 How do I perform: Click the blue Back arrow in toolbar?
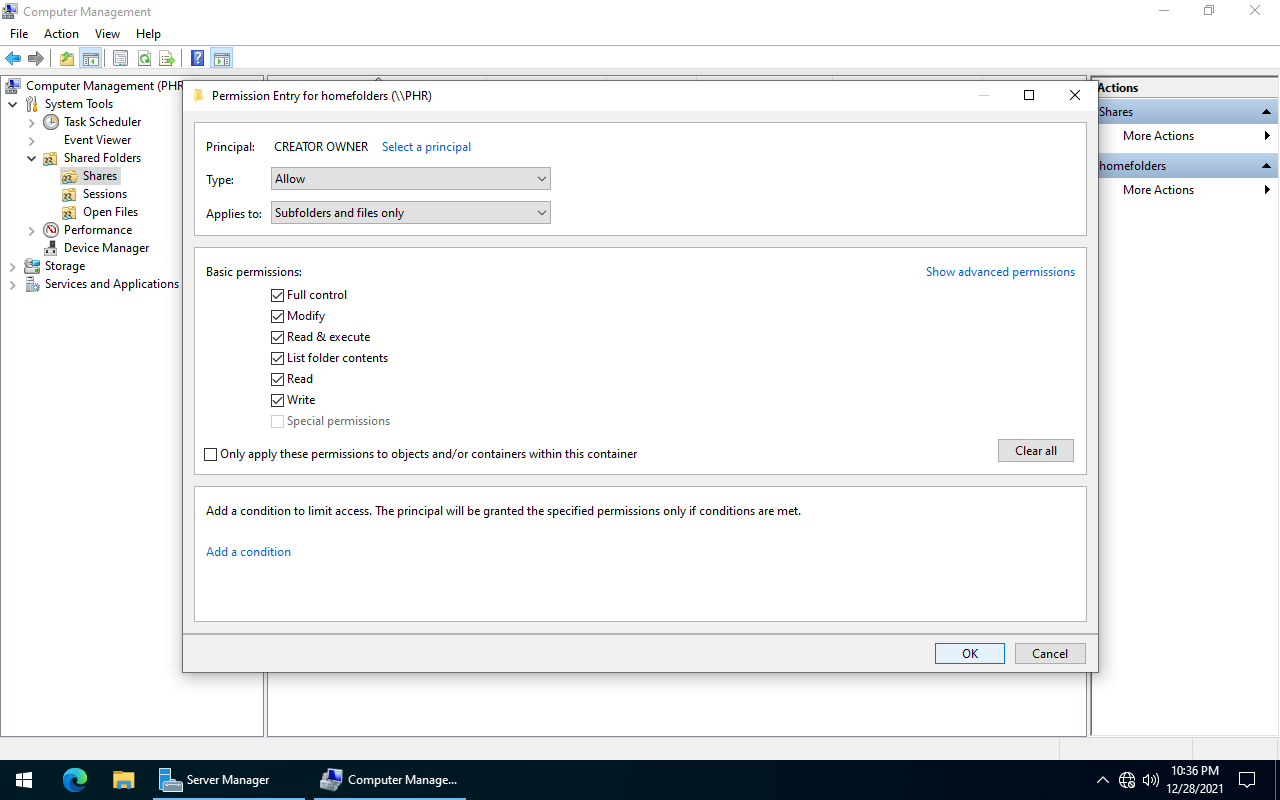[x=13, y=59]
